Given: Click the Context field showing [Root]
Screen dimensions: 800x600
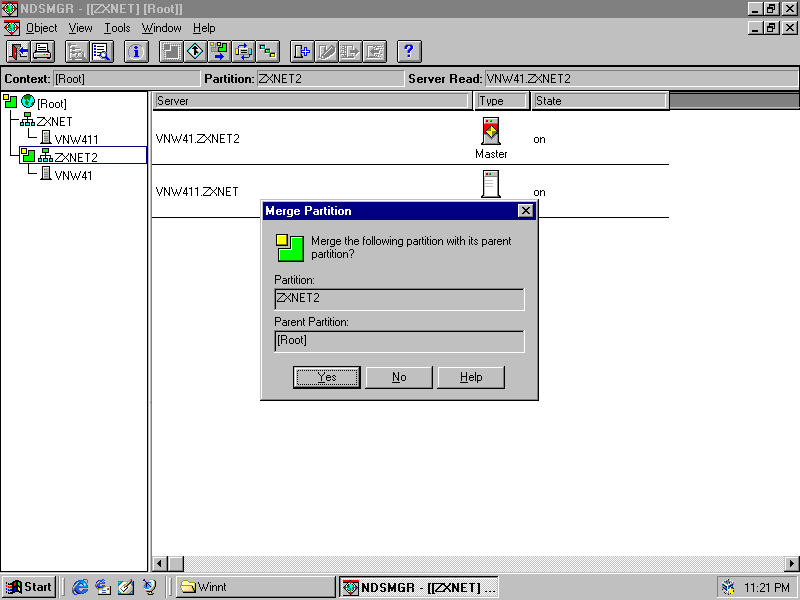Looking at the screenshot, I should coord(127,79).
